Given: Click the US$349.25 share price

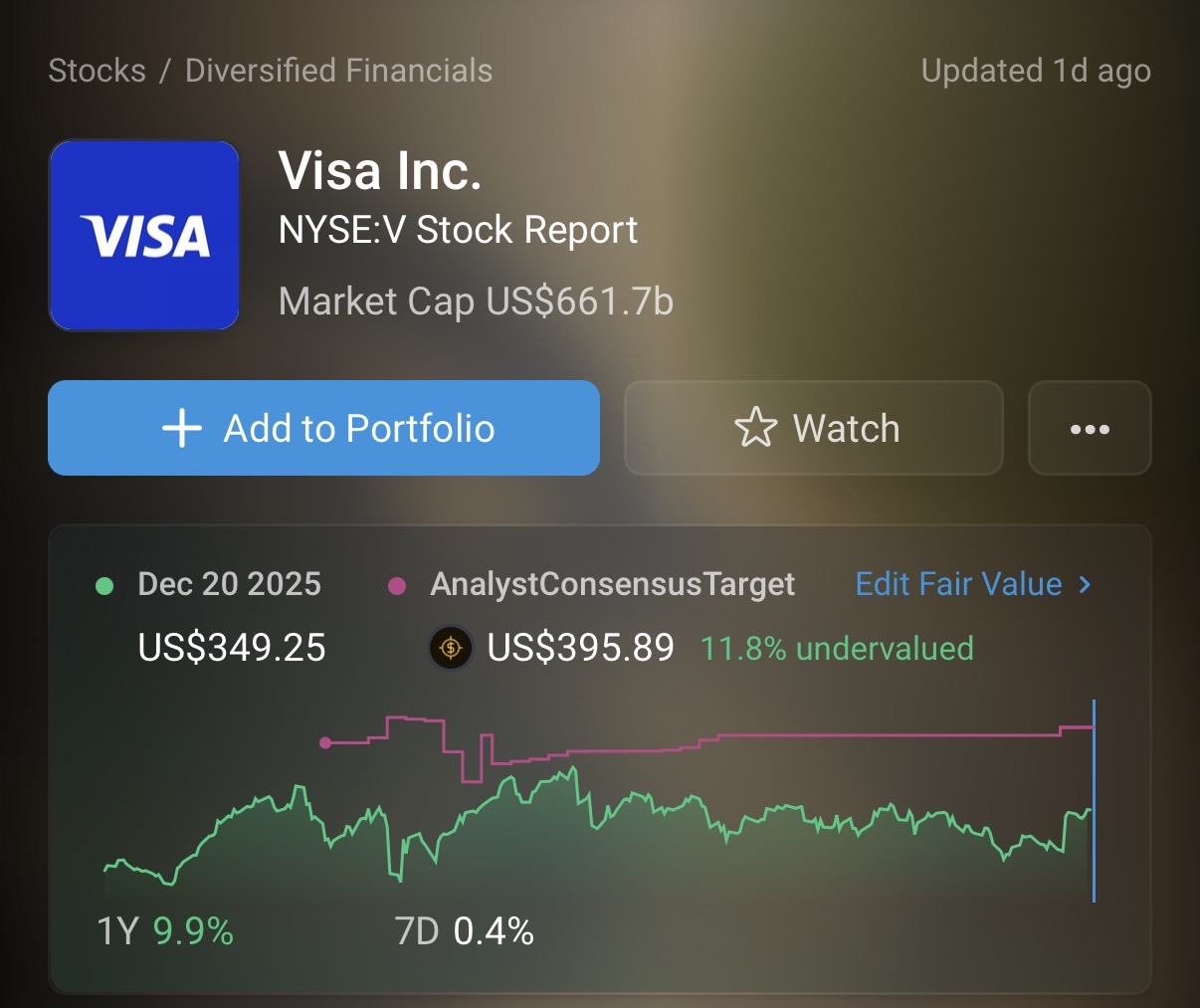Looking at the screenshot, I should click(x=232, y=649).
